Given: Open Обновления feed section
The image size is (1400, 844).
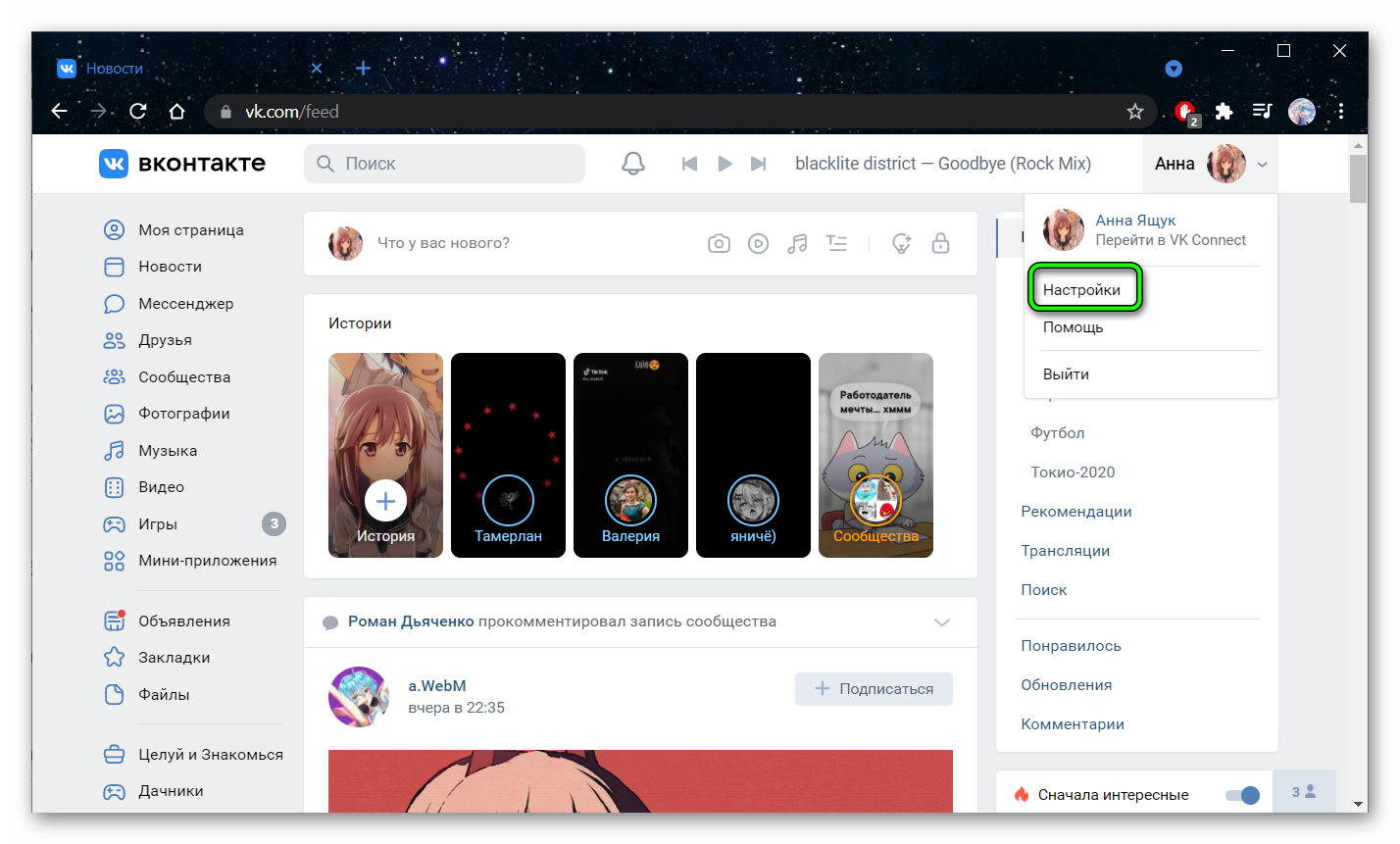Looking at the screenshot, I should (1066, 685).
